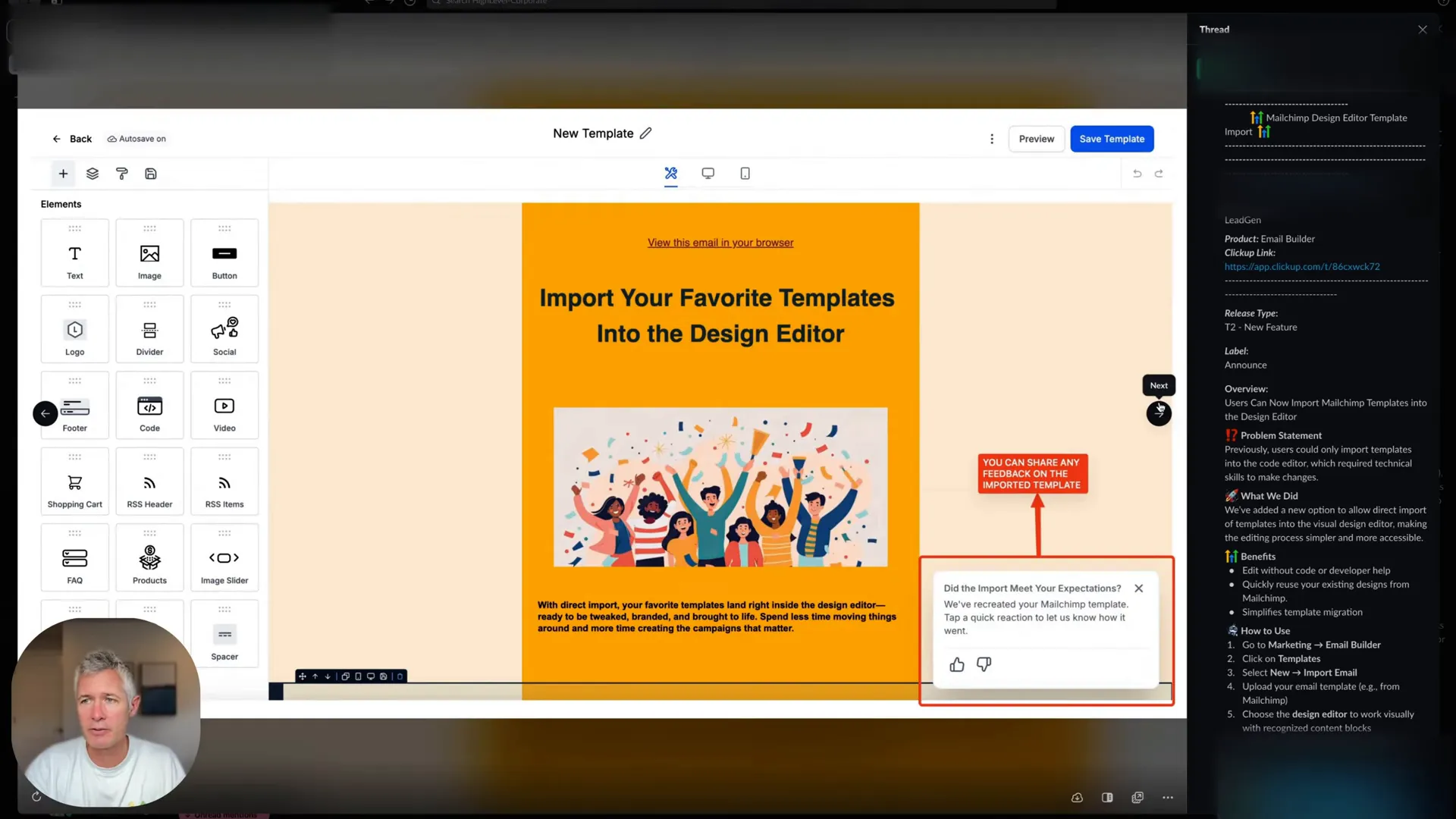This screenshot has width=1456, height=819.
Task: Select the design editor view icon
Action: coord(671,174)
